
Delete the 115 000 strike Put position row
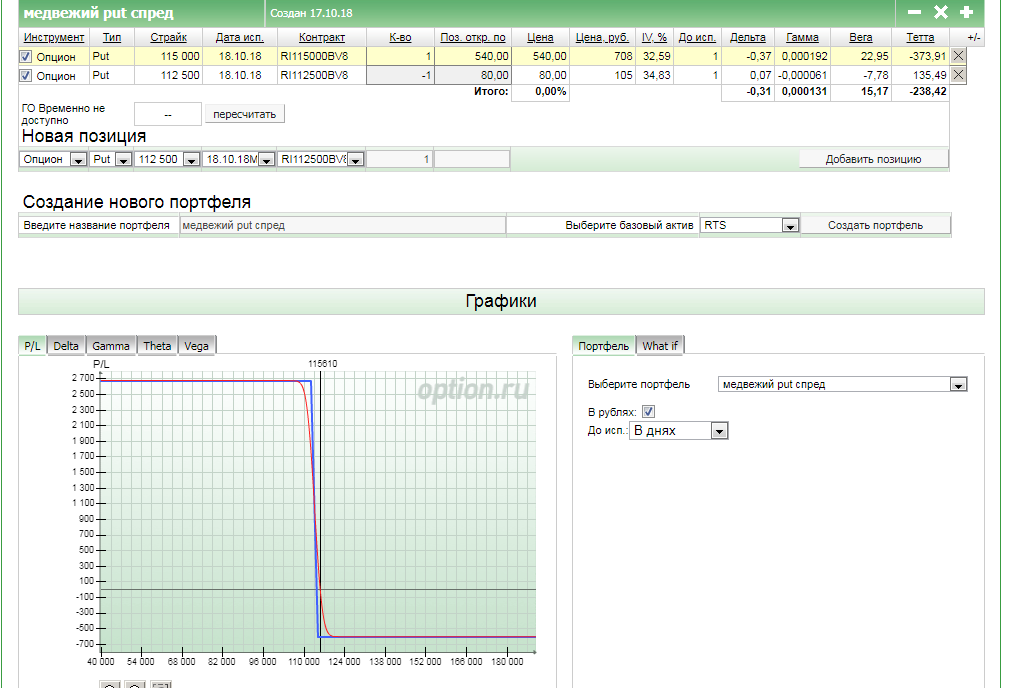(958, 56)
